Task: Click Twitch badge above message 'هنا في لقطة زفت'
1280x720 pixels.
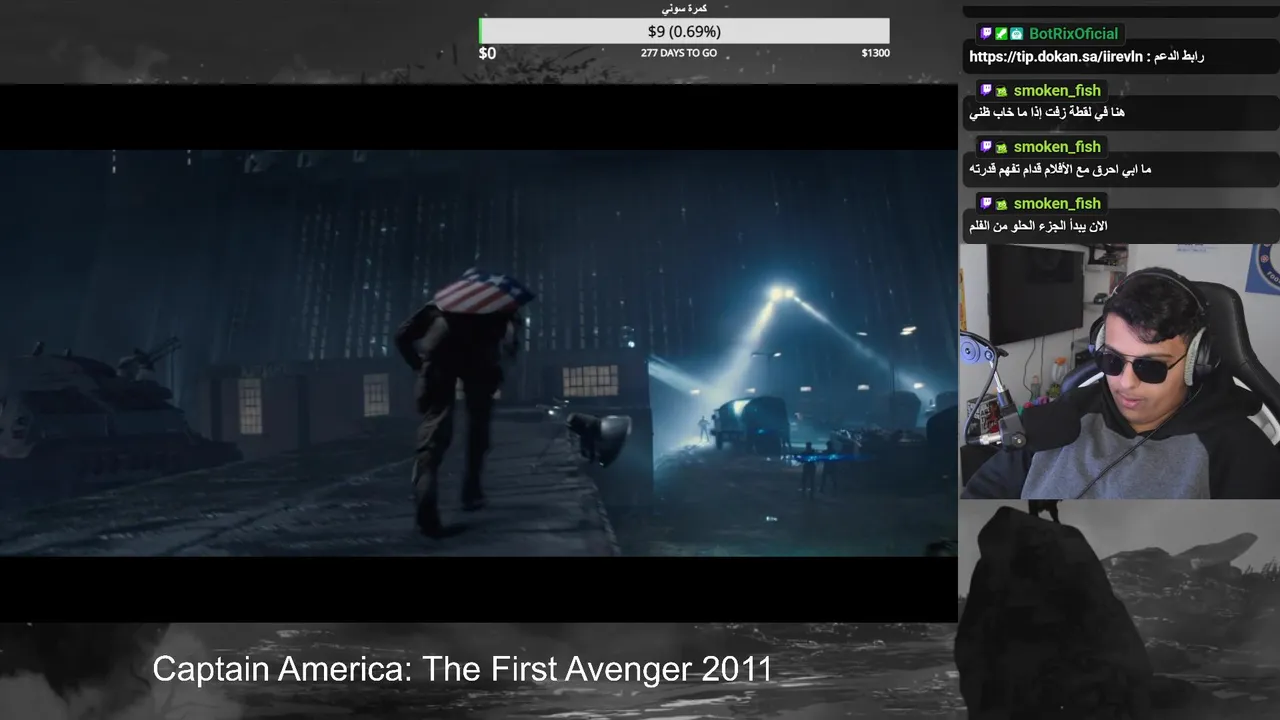Action: tap(986, 91)
